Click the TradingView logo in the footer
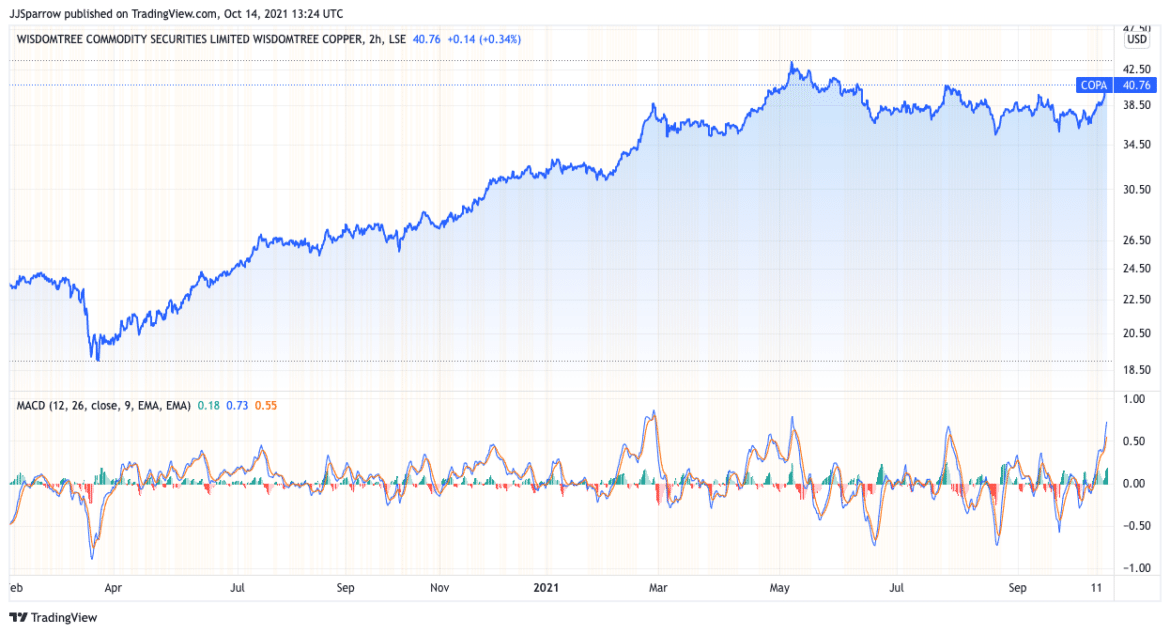 tap(55, 618)
